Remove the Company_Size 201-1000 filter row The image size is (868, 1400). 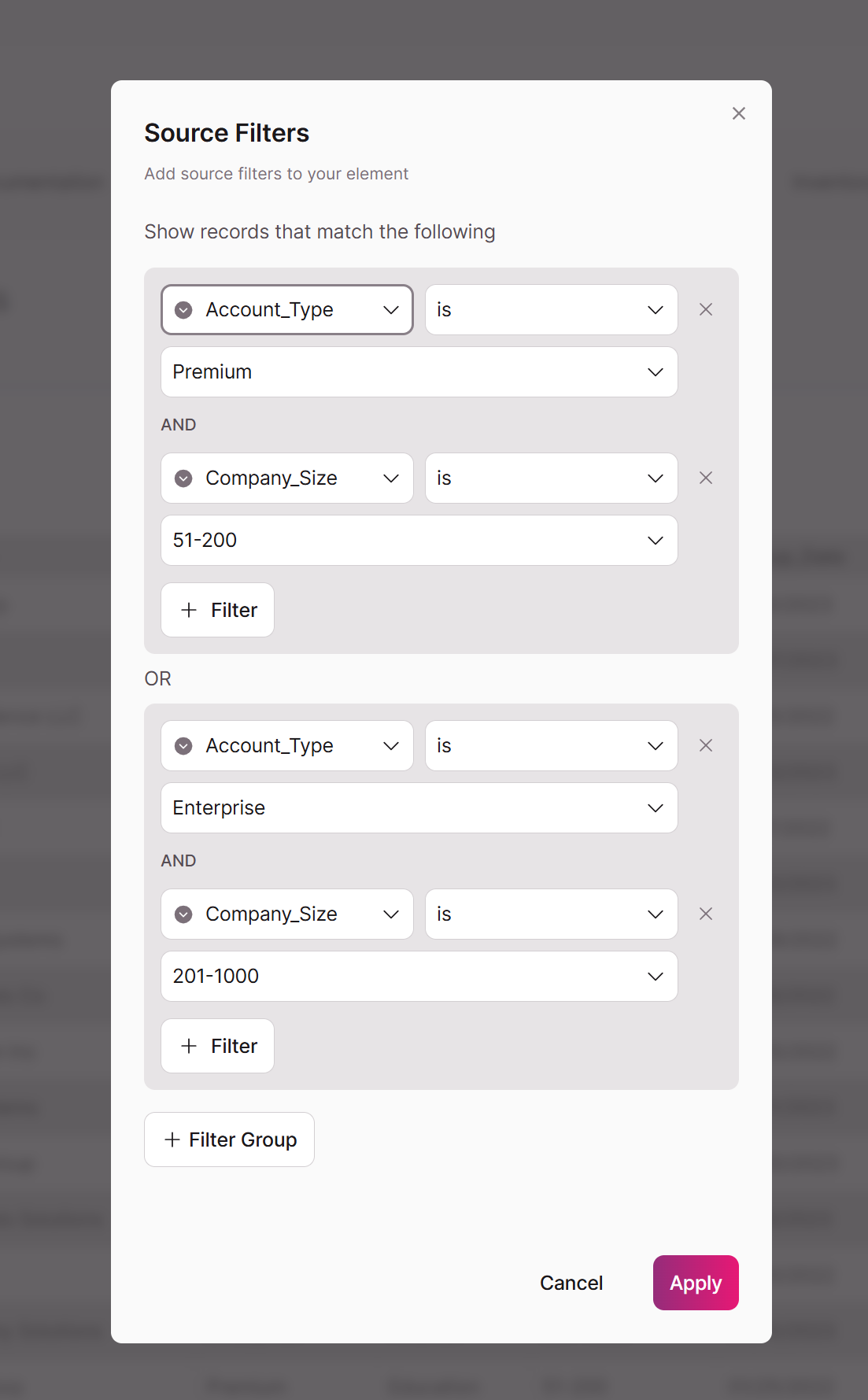tap(706, 914)
